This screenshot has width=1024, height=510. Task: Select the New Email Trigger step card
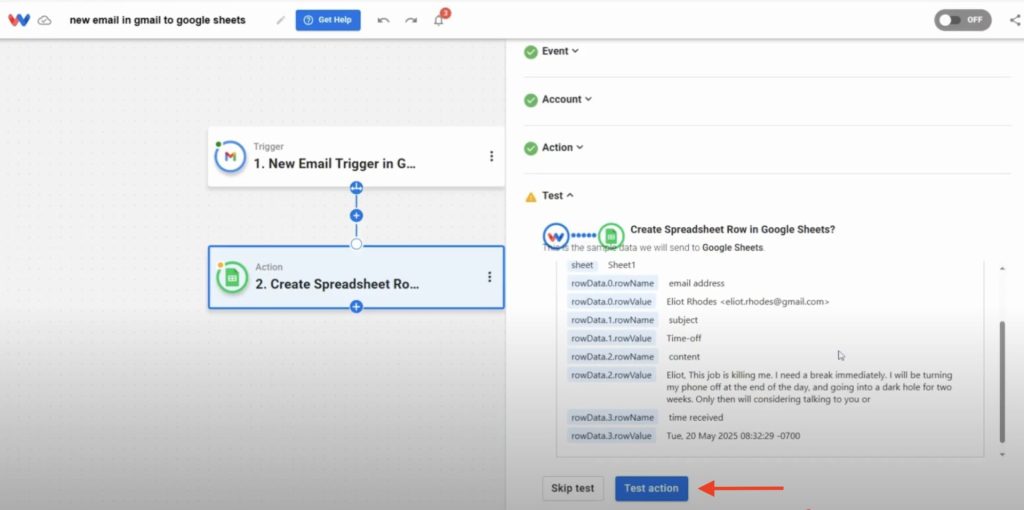click(356, 157)
